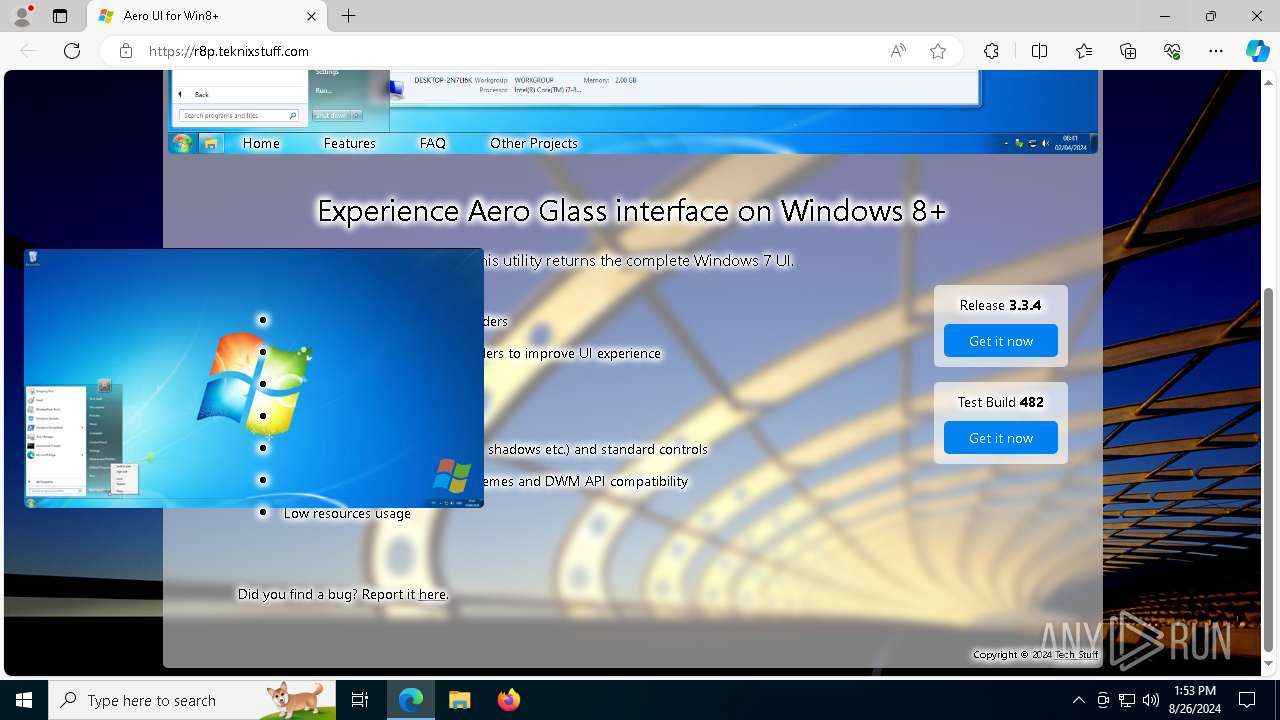Click the Windows 7 desktop preview image
Screen dimensions: 1280x720
point(254,378)
